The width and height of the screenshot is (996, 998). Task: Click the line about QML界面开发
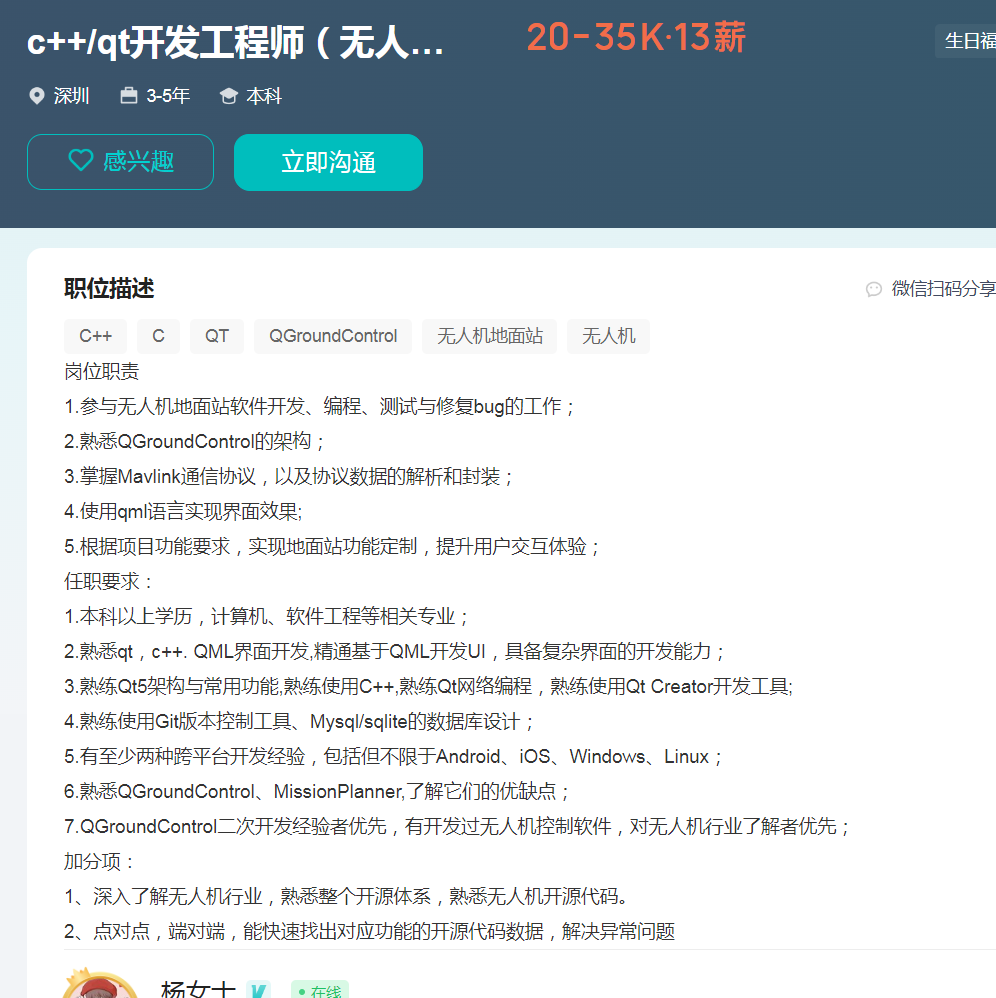pyautogui.click(x=395, y=651)
